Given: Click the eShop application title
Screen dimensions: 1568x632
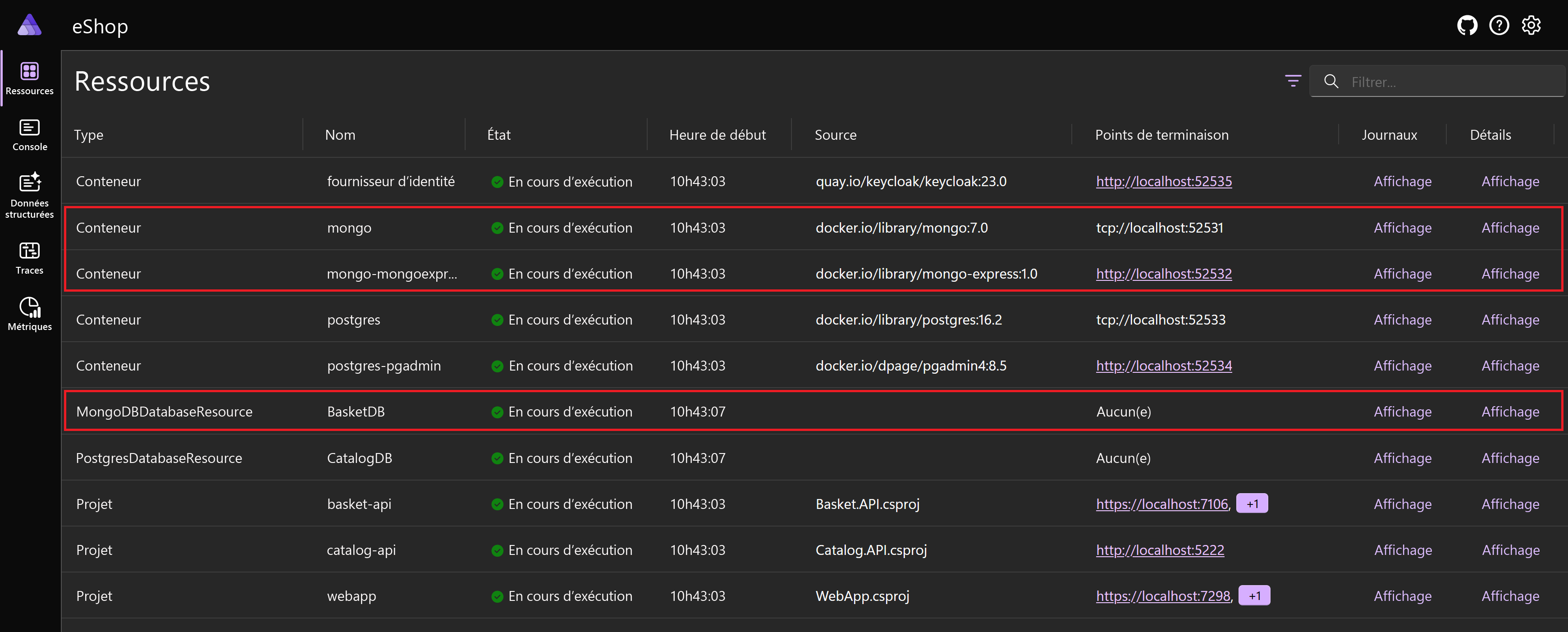Looking at the screenshot, I should 100,26.
